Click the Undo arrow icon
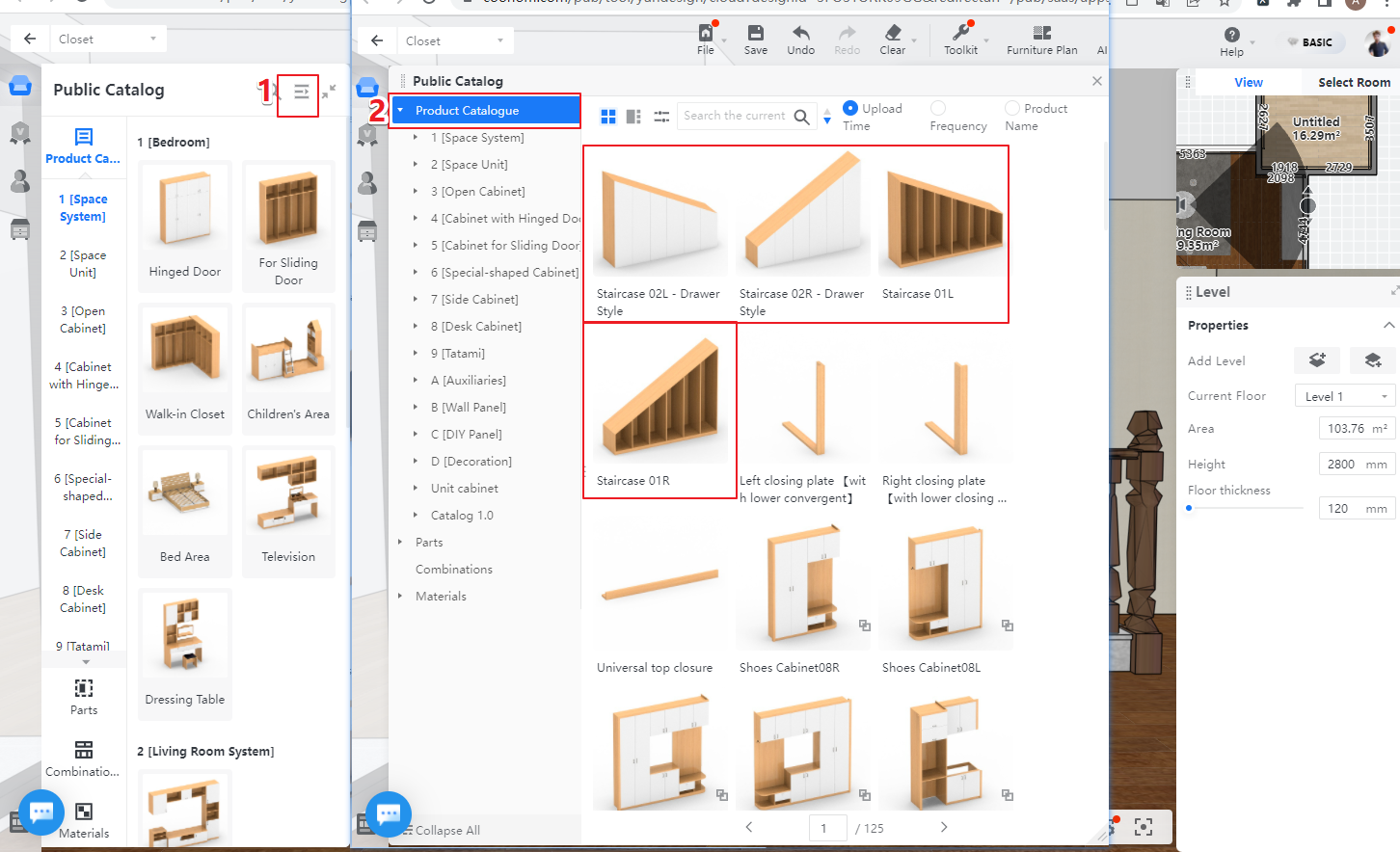The width and height of the screenshot is (1400, 852). 800,33
